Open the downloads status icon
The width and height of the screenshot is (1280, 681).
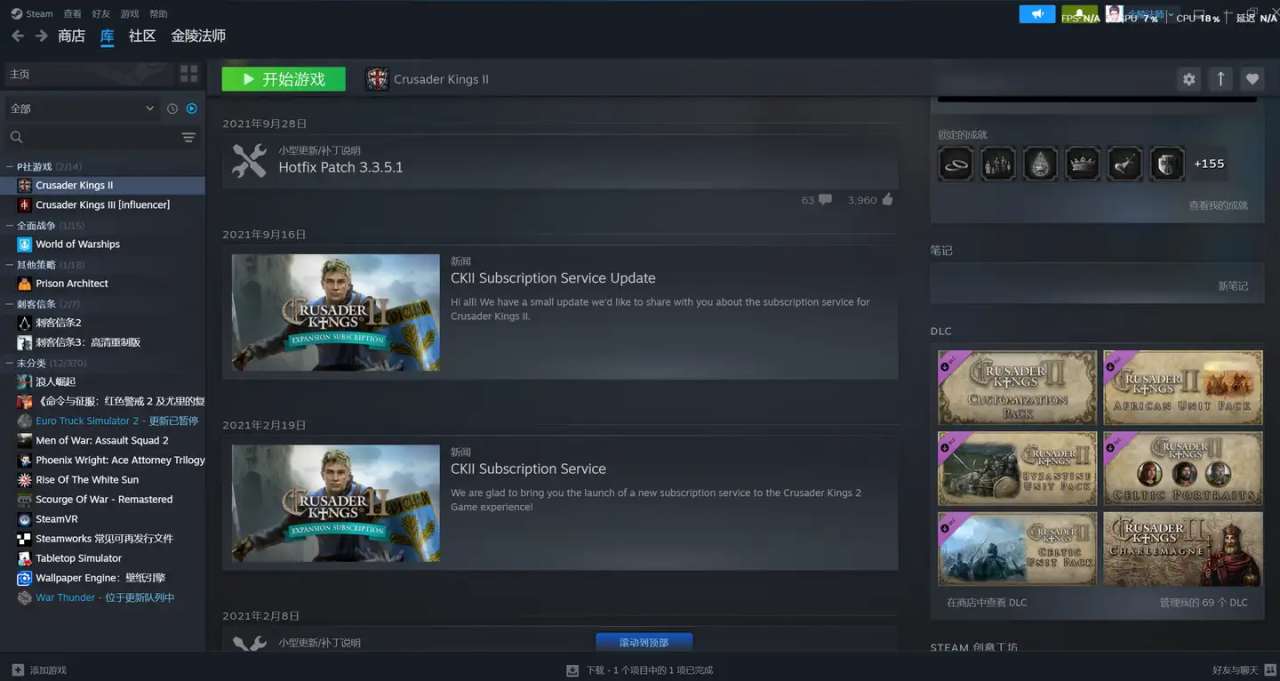point(572,670)
